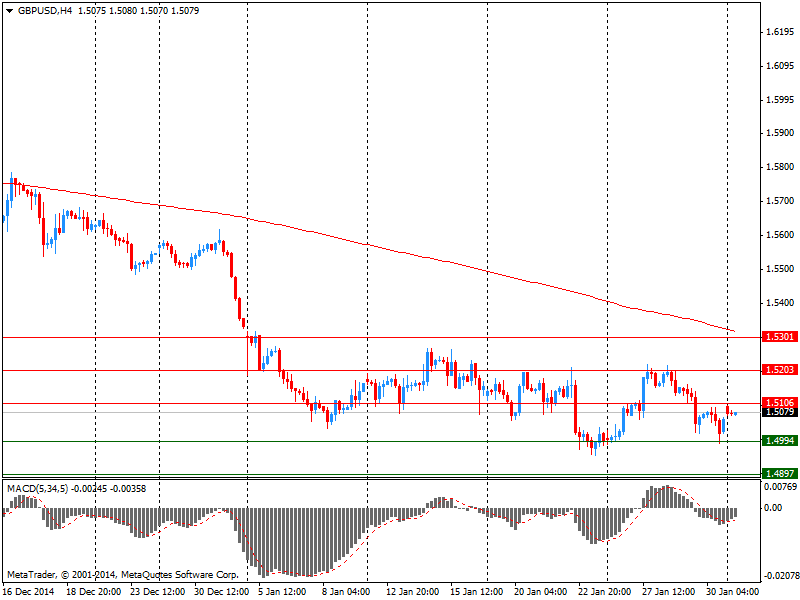Click the 18 Dec 20:00 time label
The height and width of the screenshot is (600, 800).
tap(94, 592)
